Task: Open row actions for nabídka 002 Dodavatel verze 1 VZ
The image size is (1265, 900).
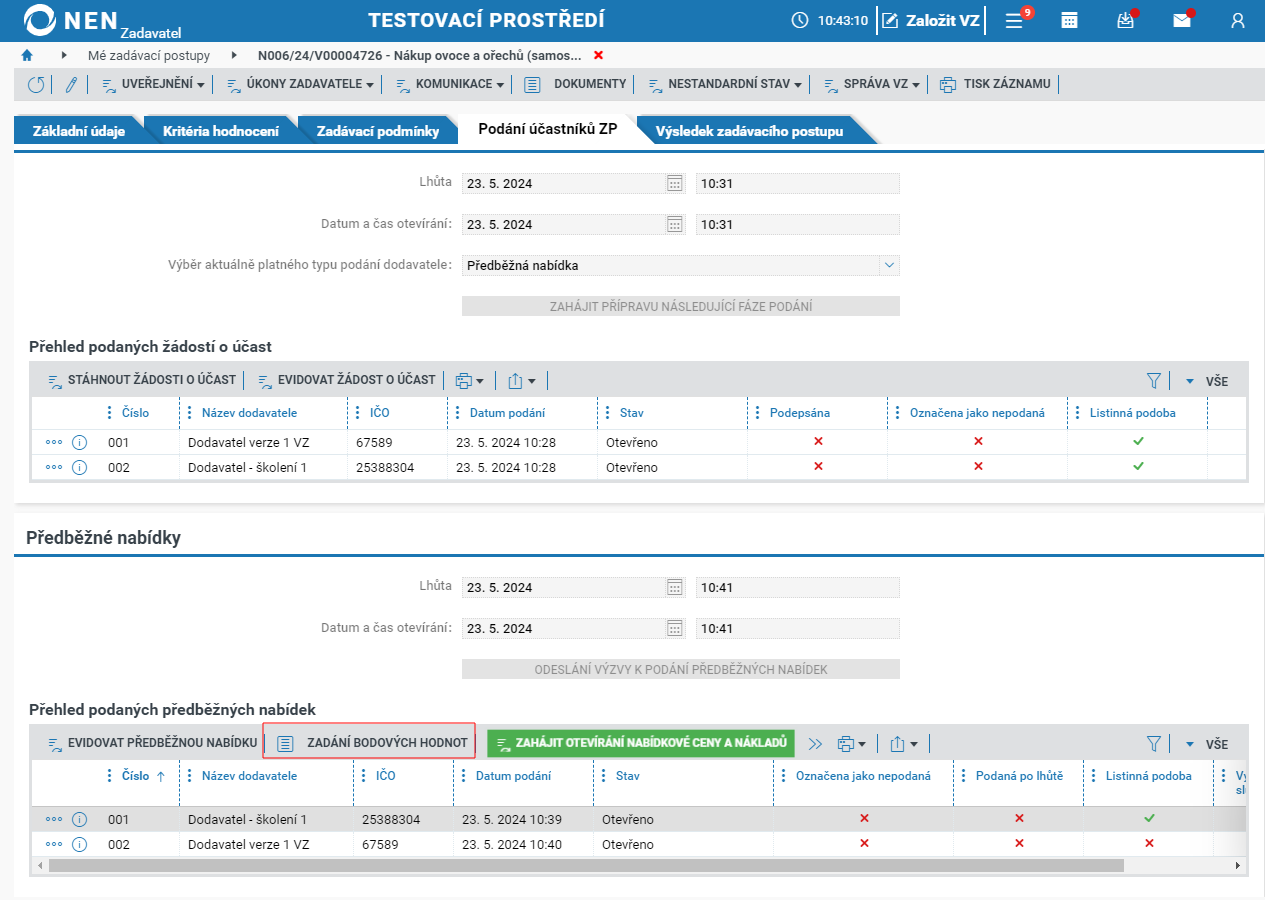Action: (54, 844)
